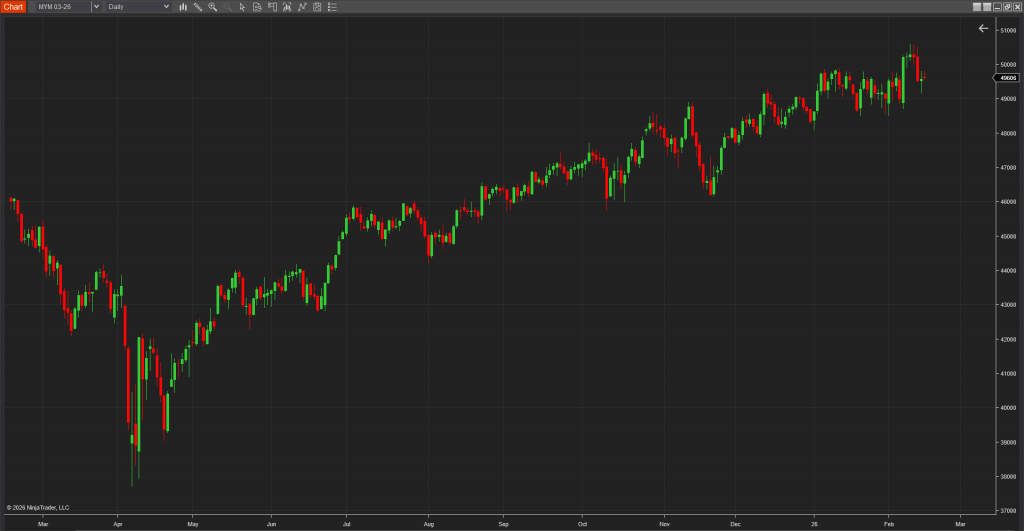Open the strategies icon in toolbar
Image resolution: width=1024 pixels, height=531 pixels.
pos(317,7)
